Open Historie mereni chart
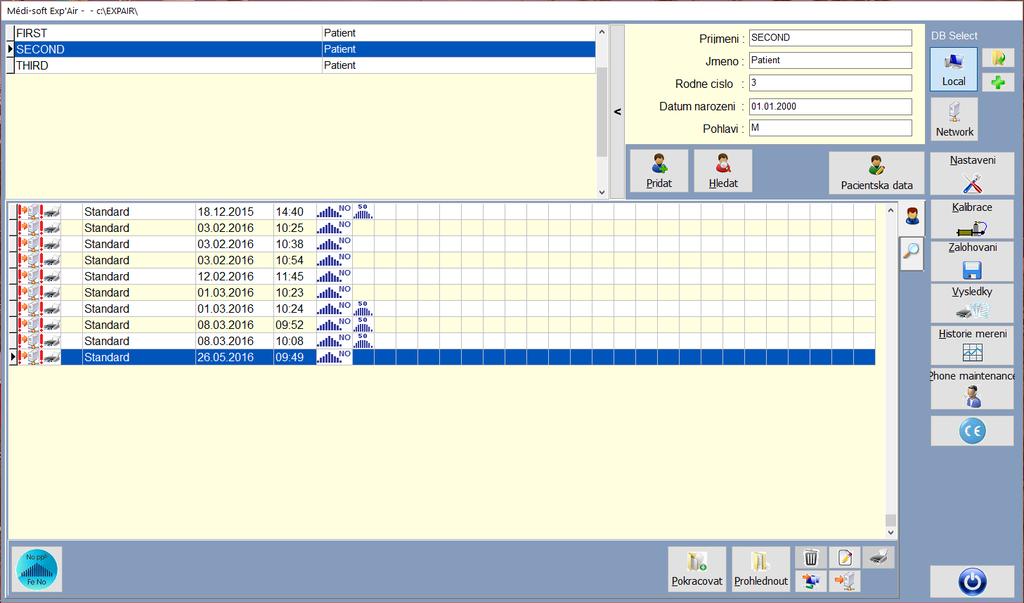The height and width of the screenshot is (603, 1024). click(972, 345)
